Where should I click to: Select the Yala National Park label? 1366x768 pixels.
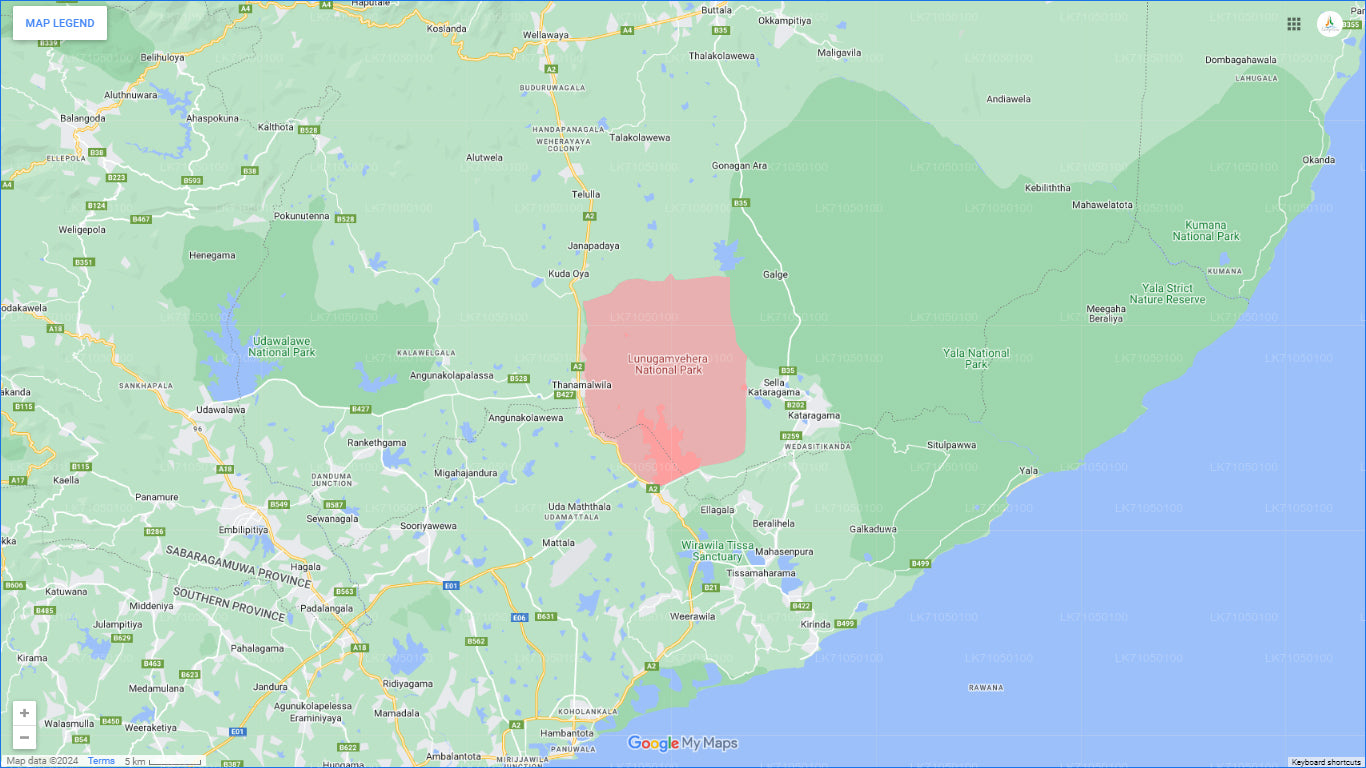(x=976, y=358)
